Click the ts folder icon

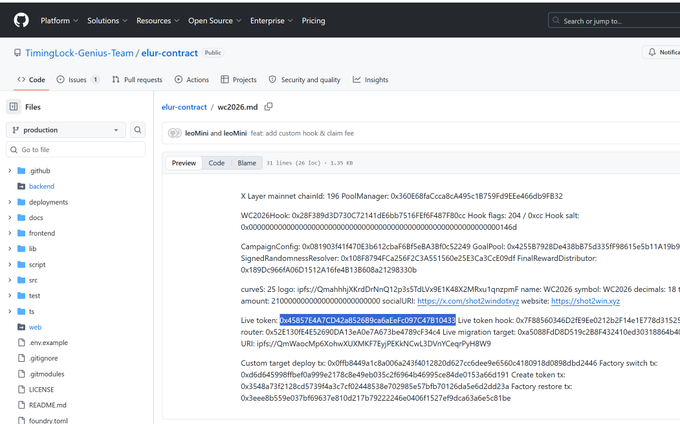click(21, 311)
